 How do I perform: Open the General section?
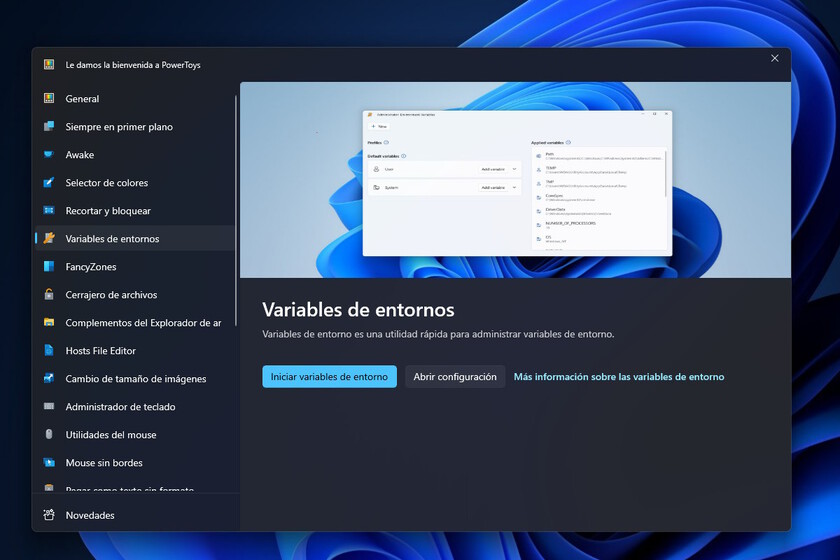coord(134,99)
